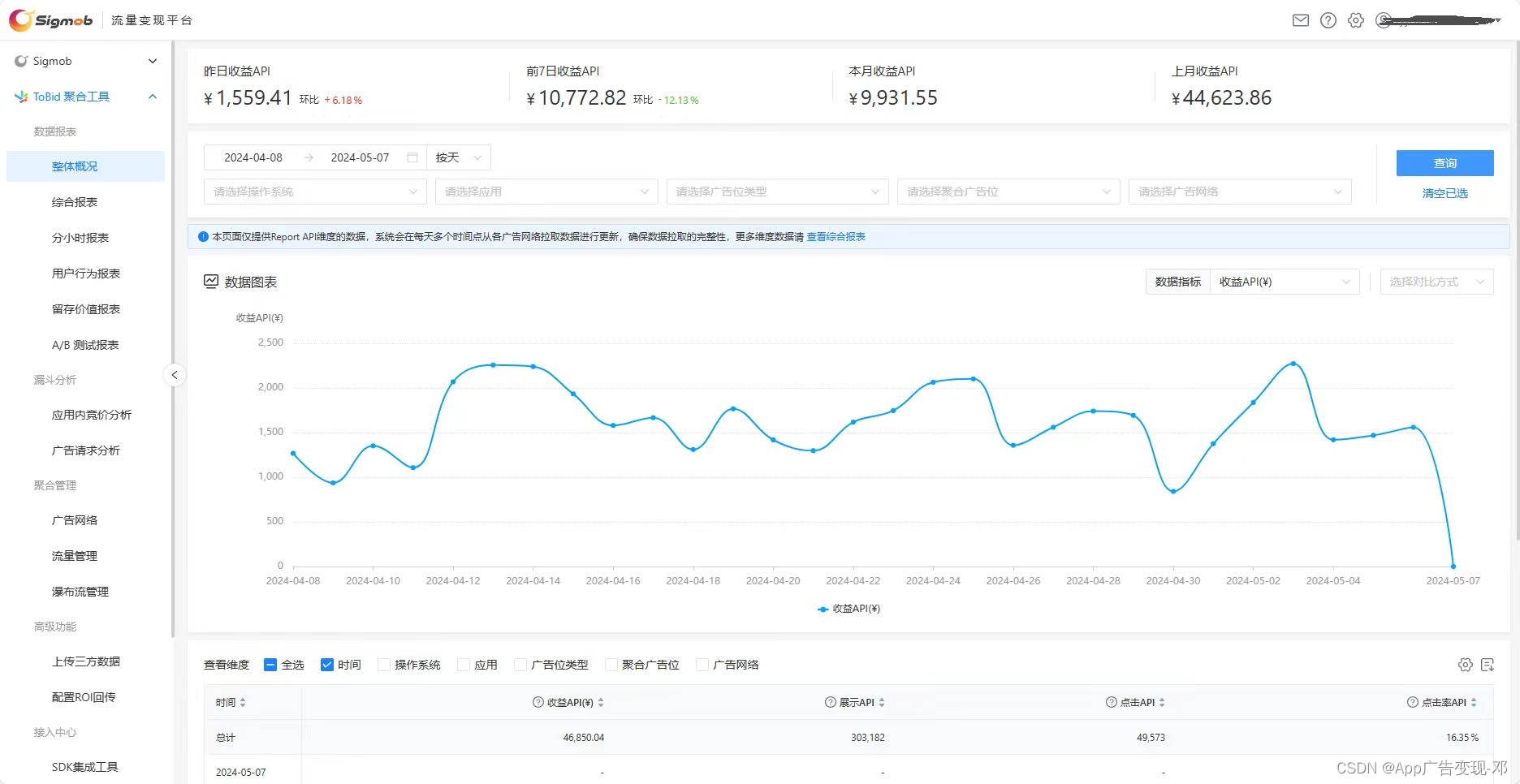Click the calendar icon in date range
The image size is (1520, 784).
click(x=412, y=157)
